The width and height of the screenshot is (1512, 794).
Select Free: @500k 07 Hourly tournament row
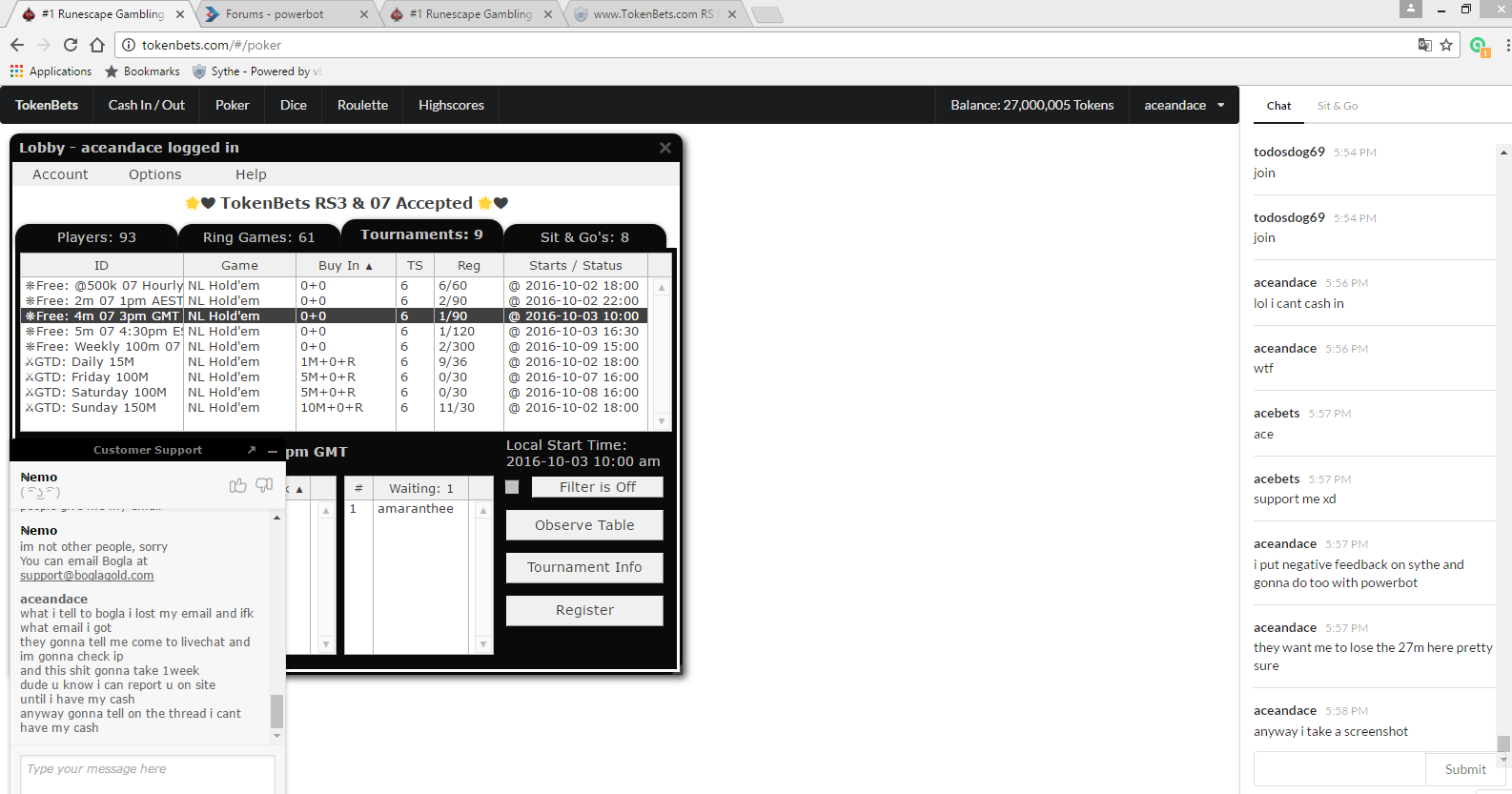click(x=334, y=286)
